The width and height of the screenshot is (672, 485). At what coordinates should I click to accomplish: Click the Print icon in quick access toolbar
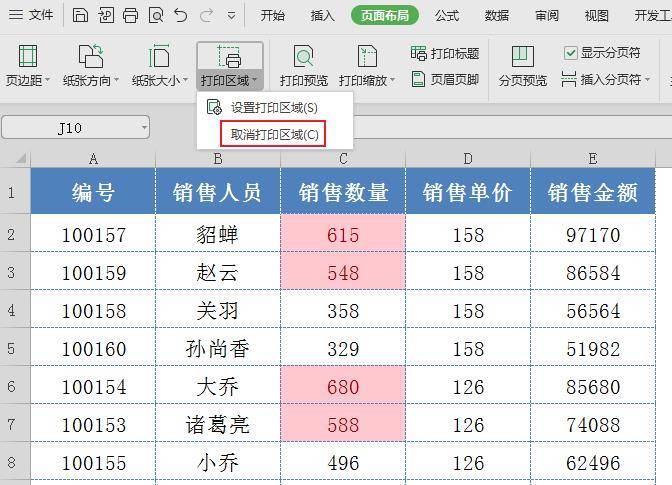131,15
